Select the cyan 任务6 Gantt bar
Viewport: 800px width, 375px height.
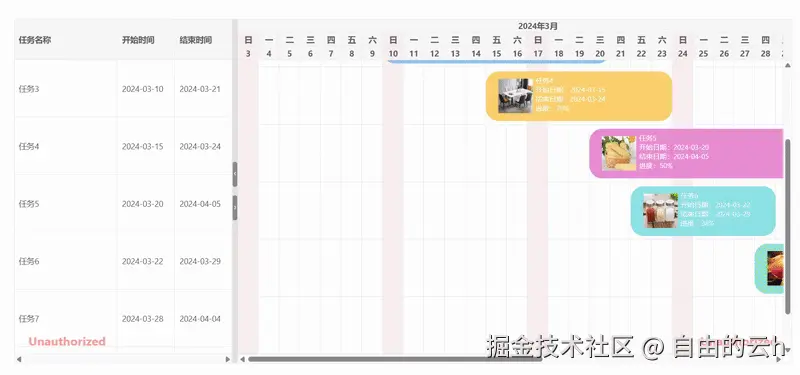pyautogui.click(x=703, y=211)
